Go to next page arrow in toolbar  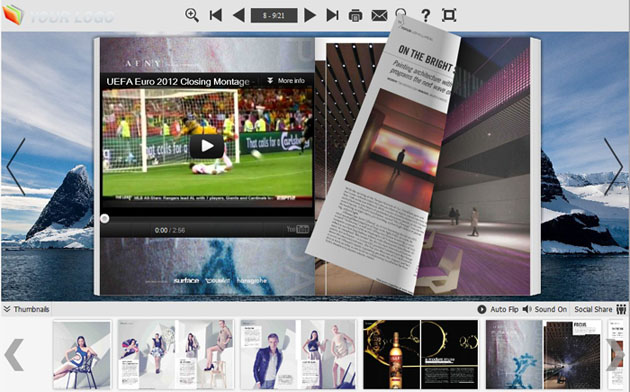(309, 15)
